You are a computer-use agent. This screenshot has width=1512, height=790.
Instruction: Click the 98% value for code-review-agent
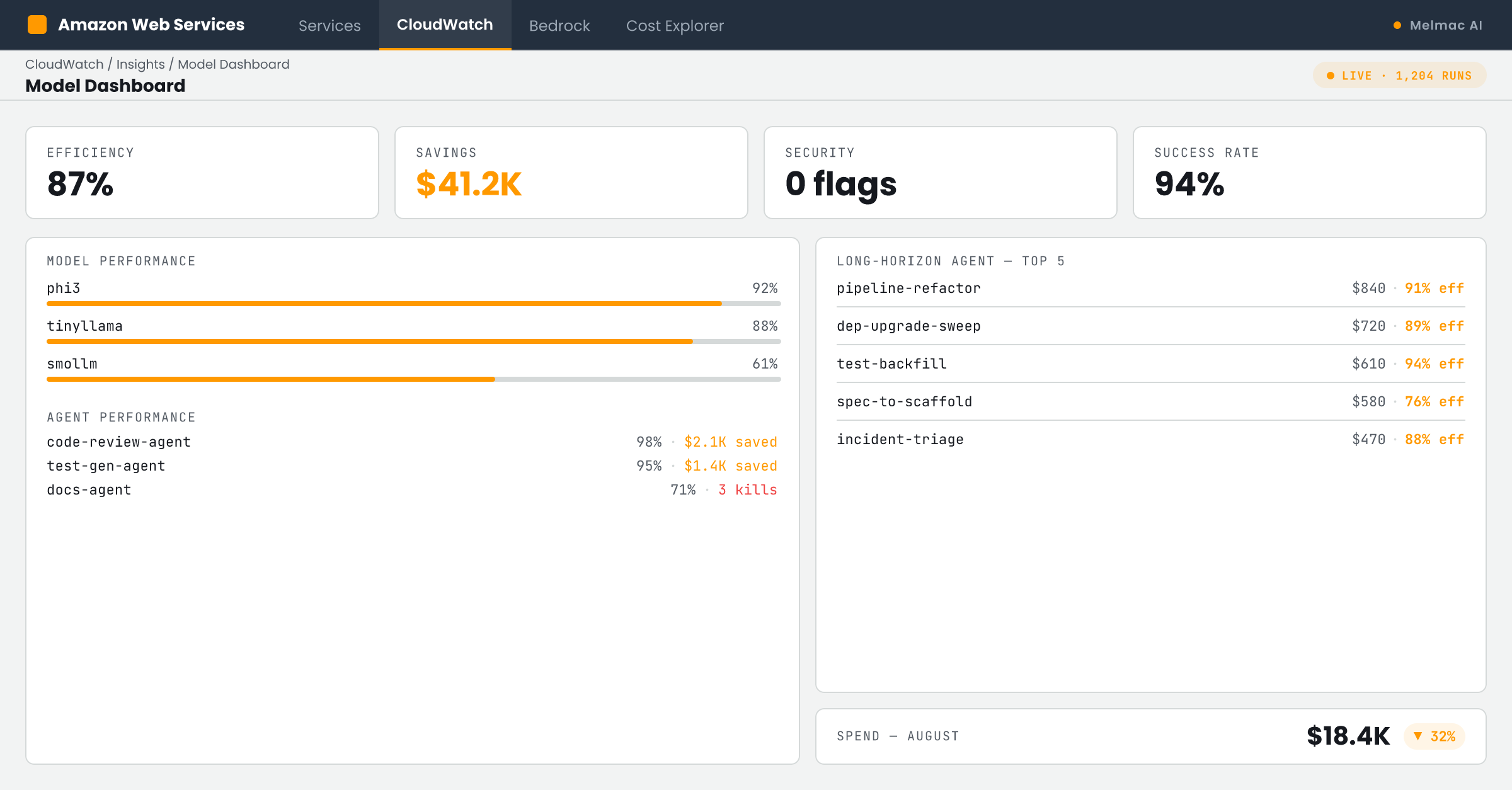[649, 442]
